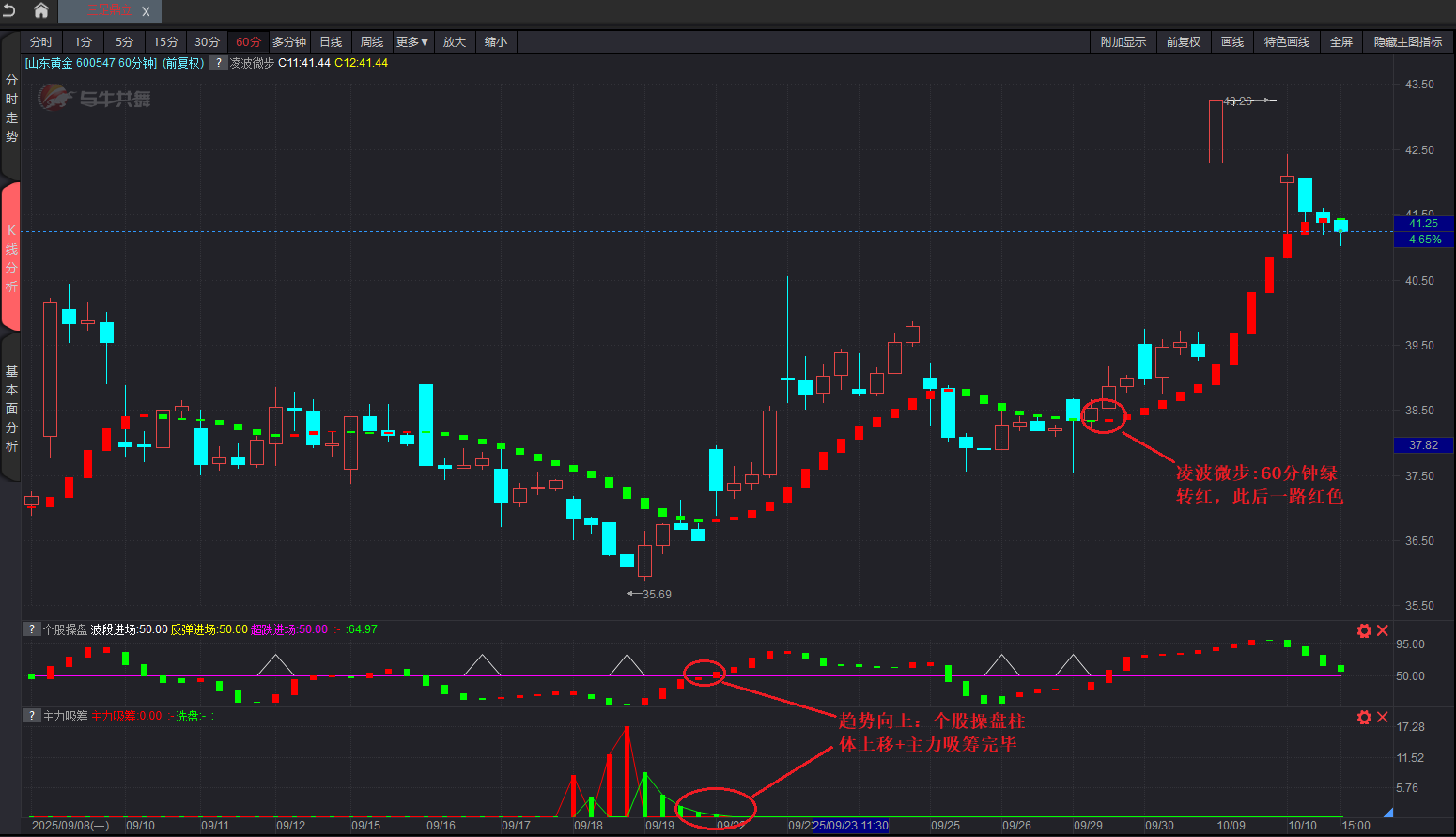Open the 特色画线 drawing tools menu

(x=1286, y=42)
